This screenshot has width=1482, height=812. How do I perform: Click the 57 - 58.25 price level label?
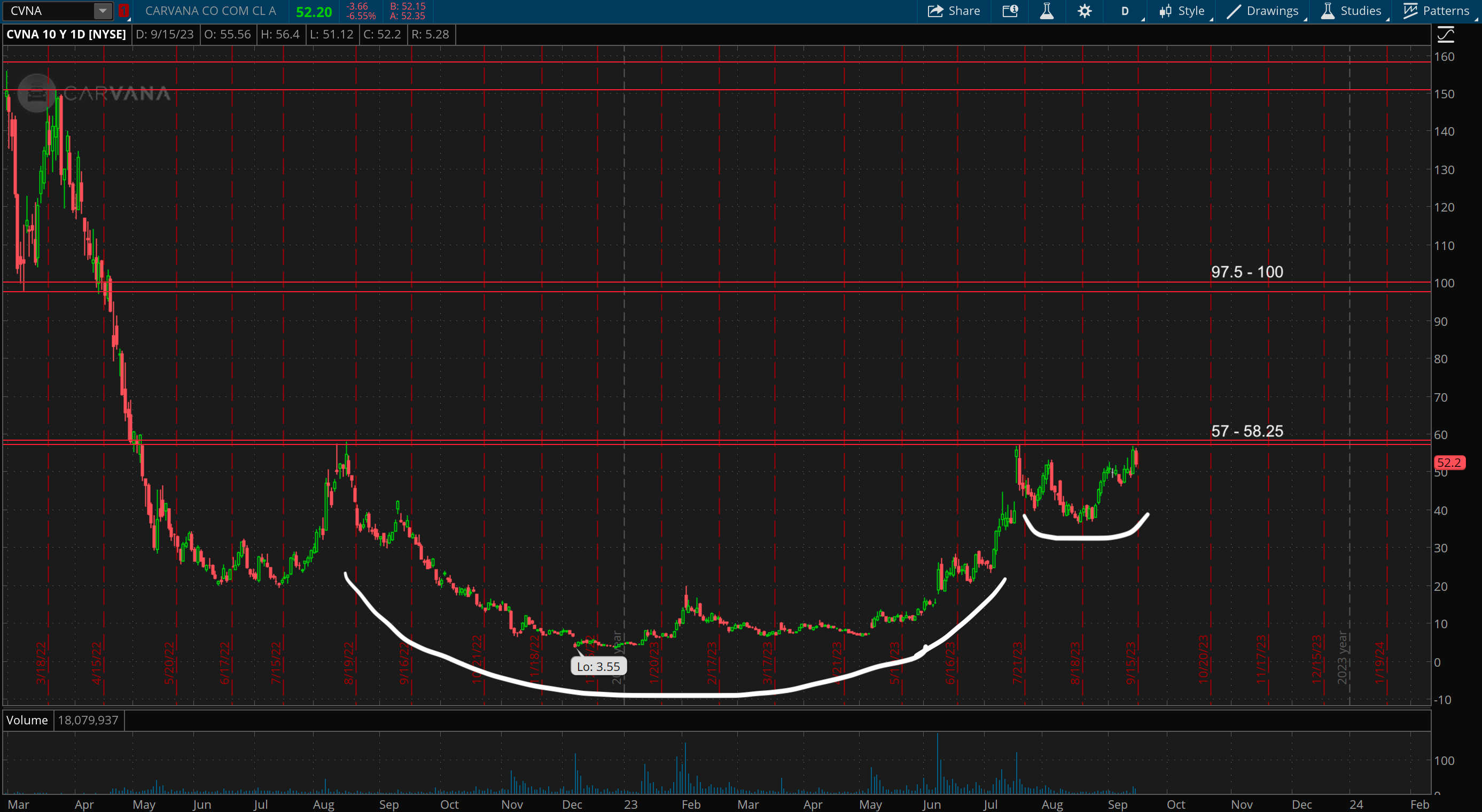1247,431
